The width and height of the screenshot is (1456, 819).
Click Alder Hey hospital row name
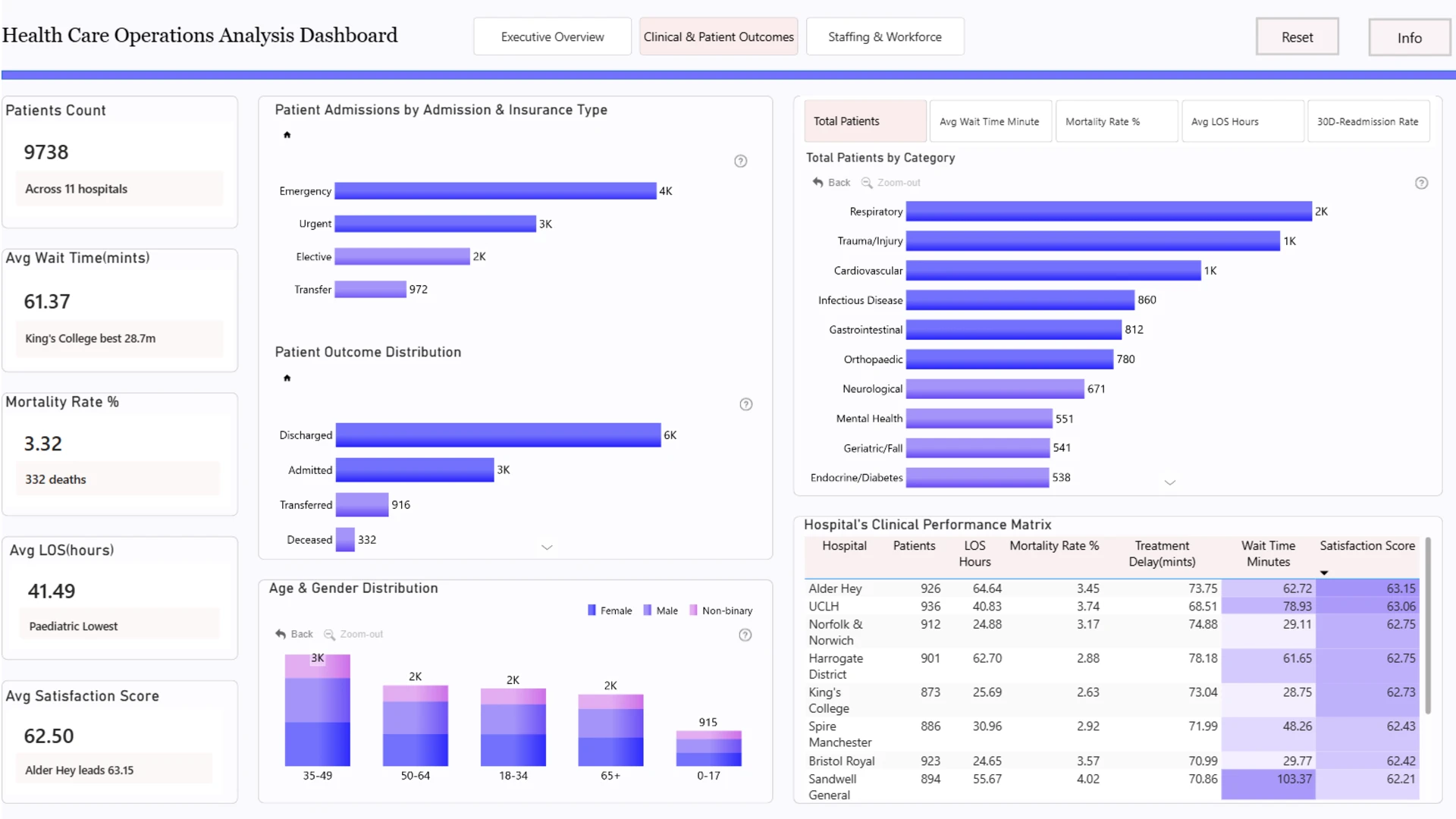tap(835, 588)
